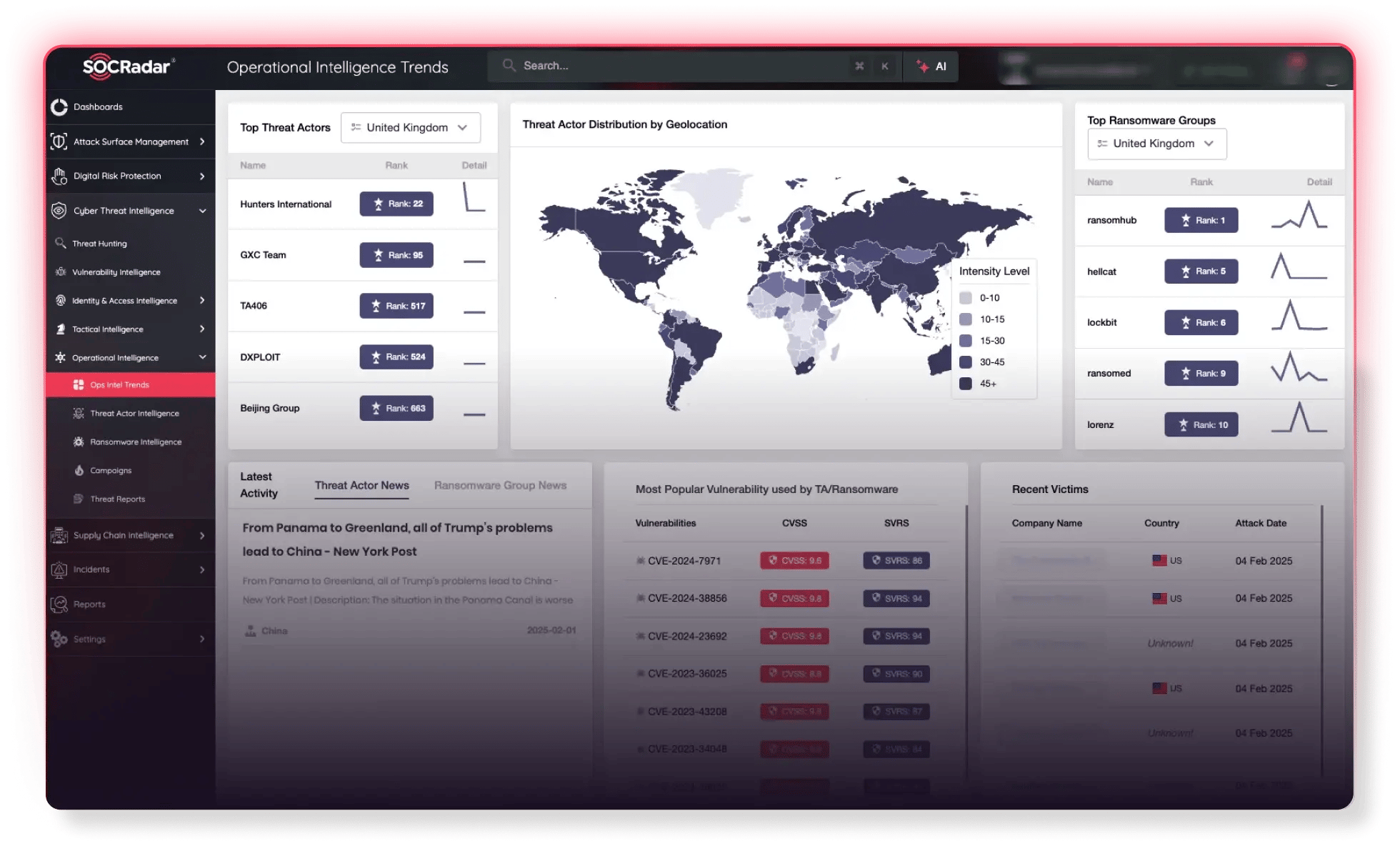
Task: Expand Supply Chain Intelligence chevron
Action: (x=203, y=535)
